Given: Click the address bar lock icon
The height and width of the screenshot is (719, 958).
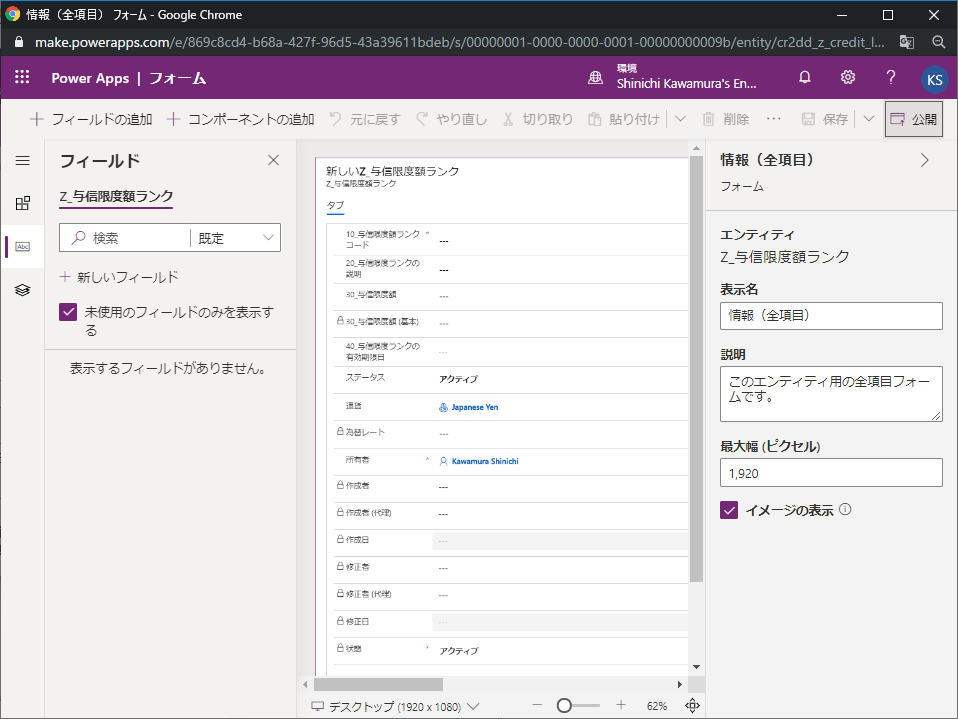Looking at the screenshot, I should [19, 42].
